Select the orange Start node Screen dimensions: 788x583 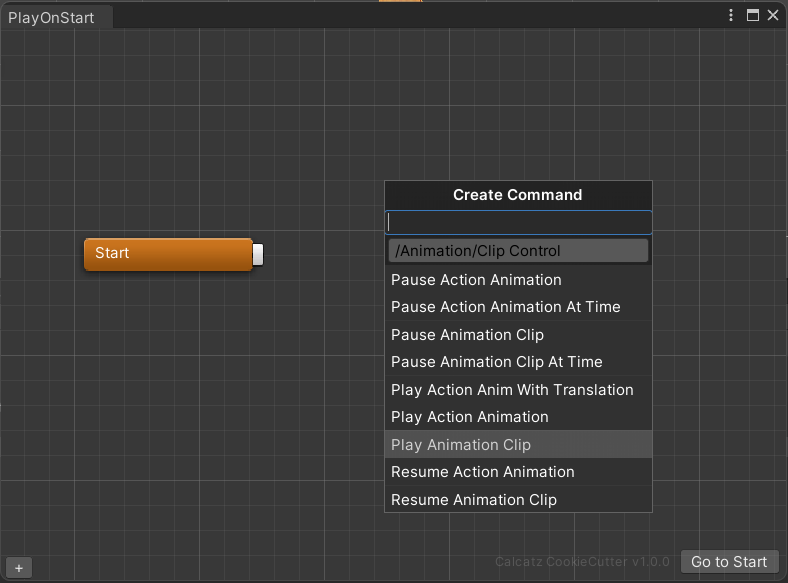point(168,254)
